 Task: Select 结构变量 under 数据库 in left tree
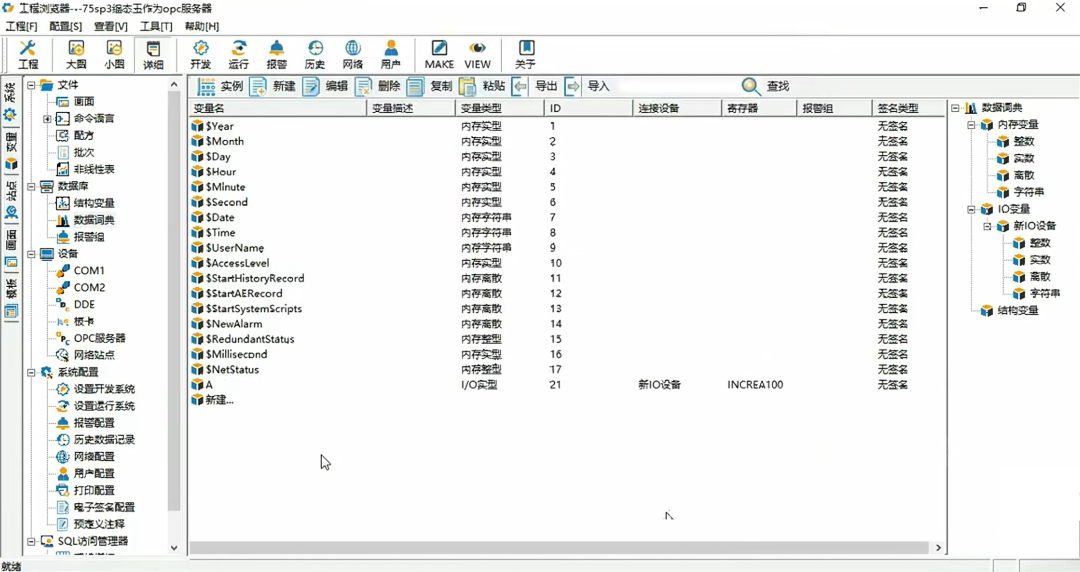click(x=94, y=203)
